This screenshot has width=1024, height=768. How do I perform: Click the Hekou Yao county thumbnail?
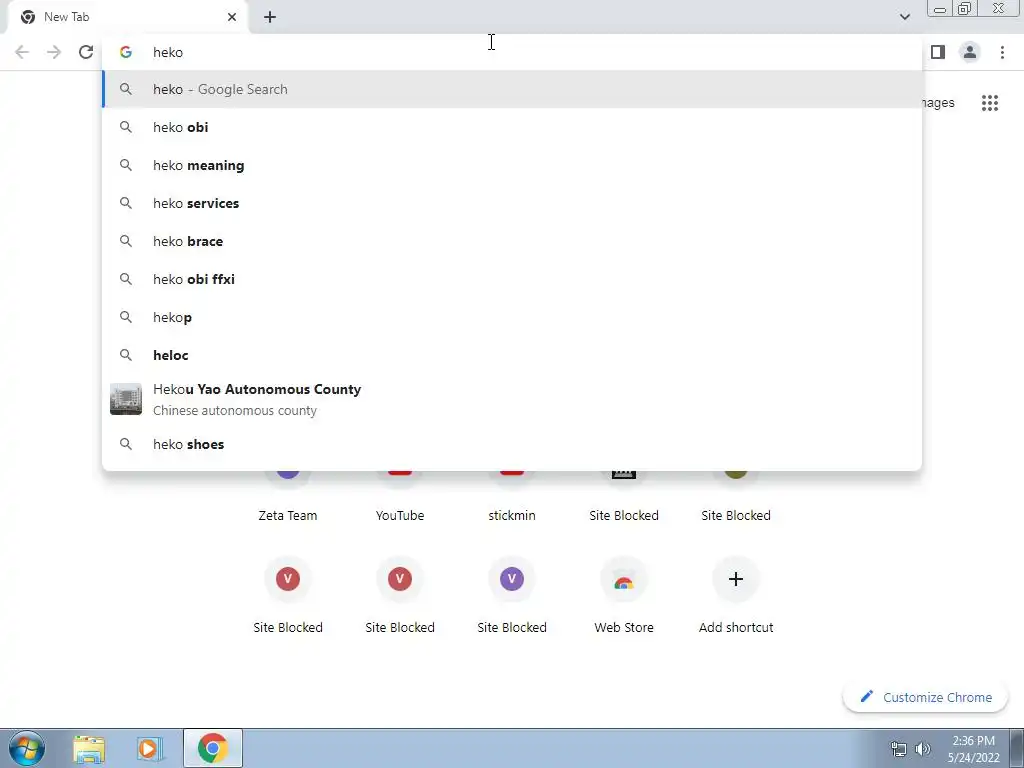(x=126, y=399)
